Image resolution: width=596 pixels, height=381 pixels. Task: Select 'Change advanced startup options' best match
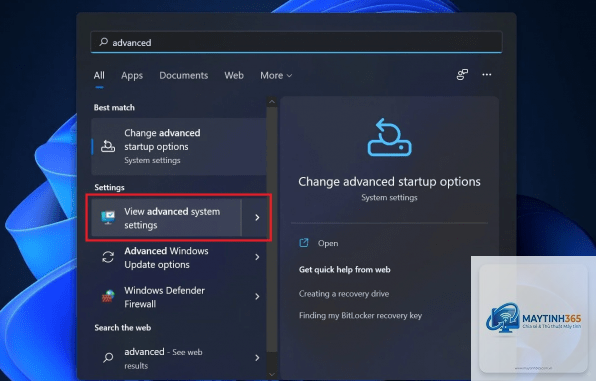coord(179,146)
